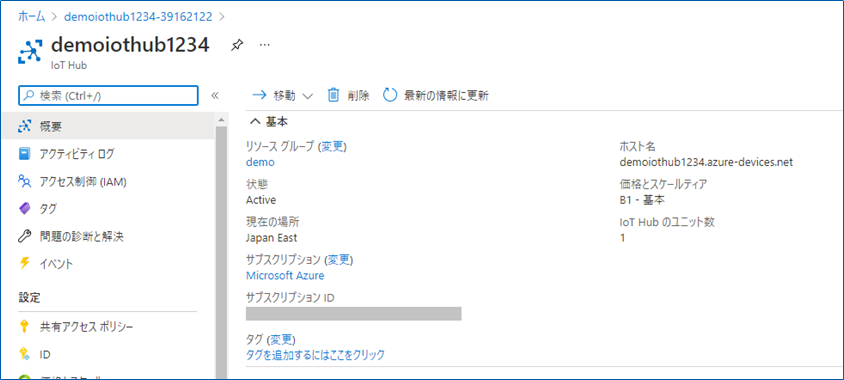
Task: Click the hostname demoiothub1234.azure-devices.net
Action: pyautogui.click(x=706, y=162)
